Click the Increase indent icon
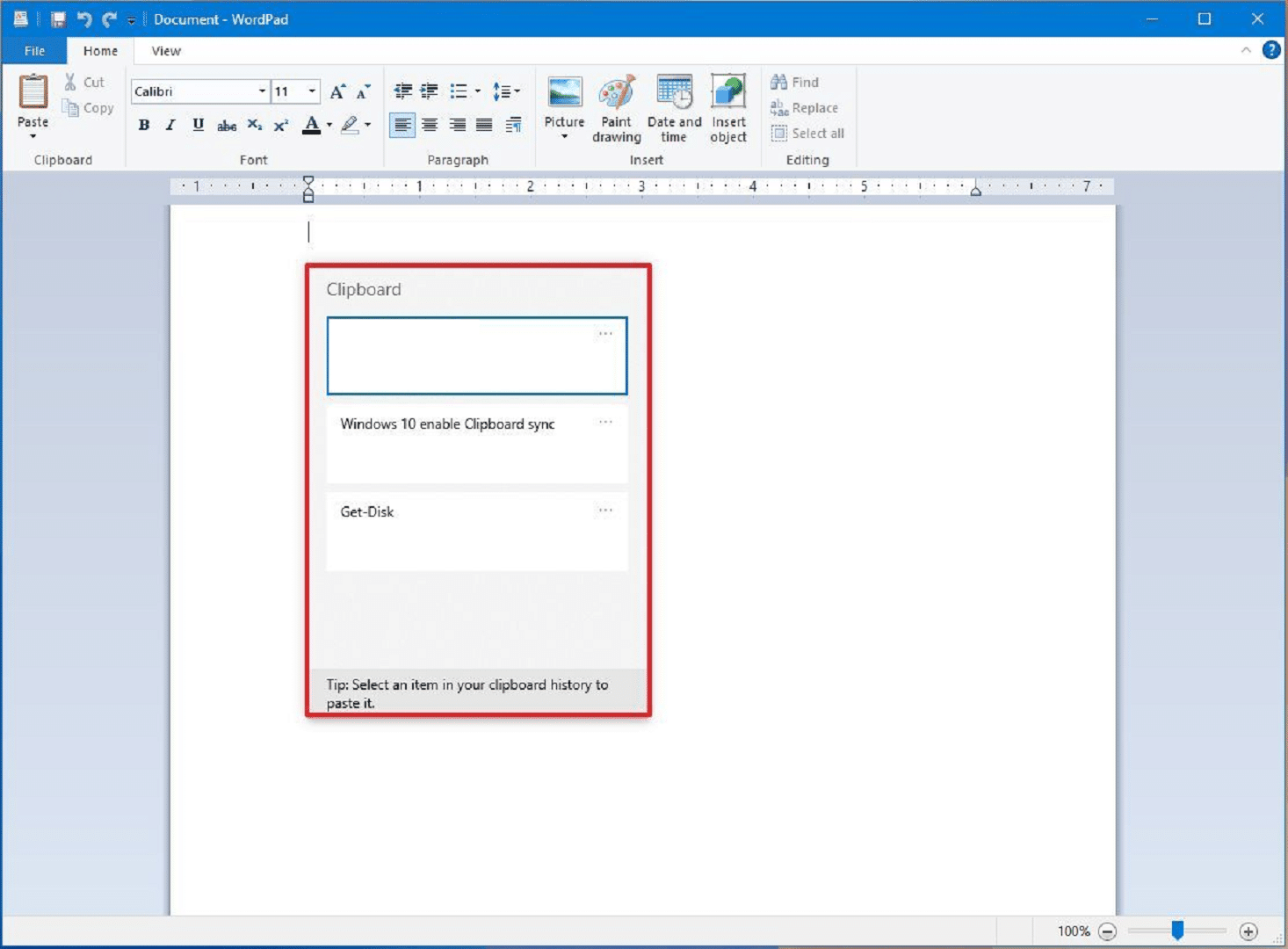The image size is (1288, 949). coord(429,91)
